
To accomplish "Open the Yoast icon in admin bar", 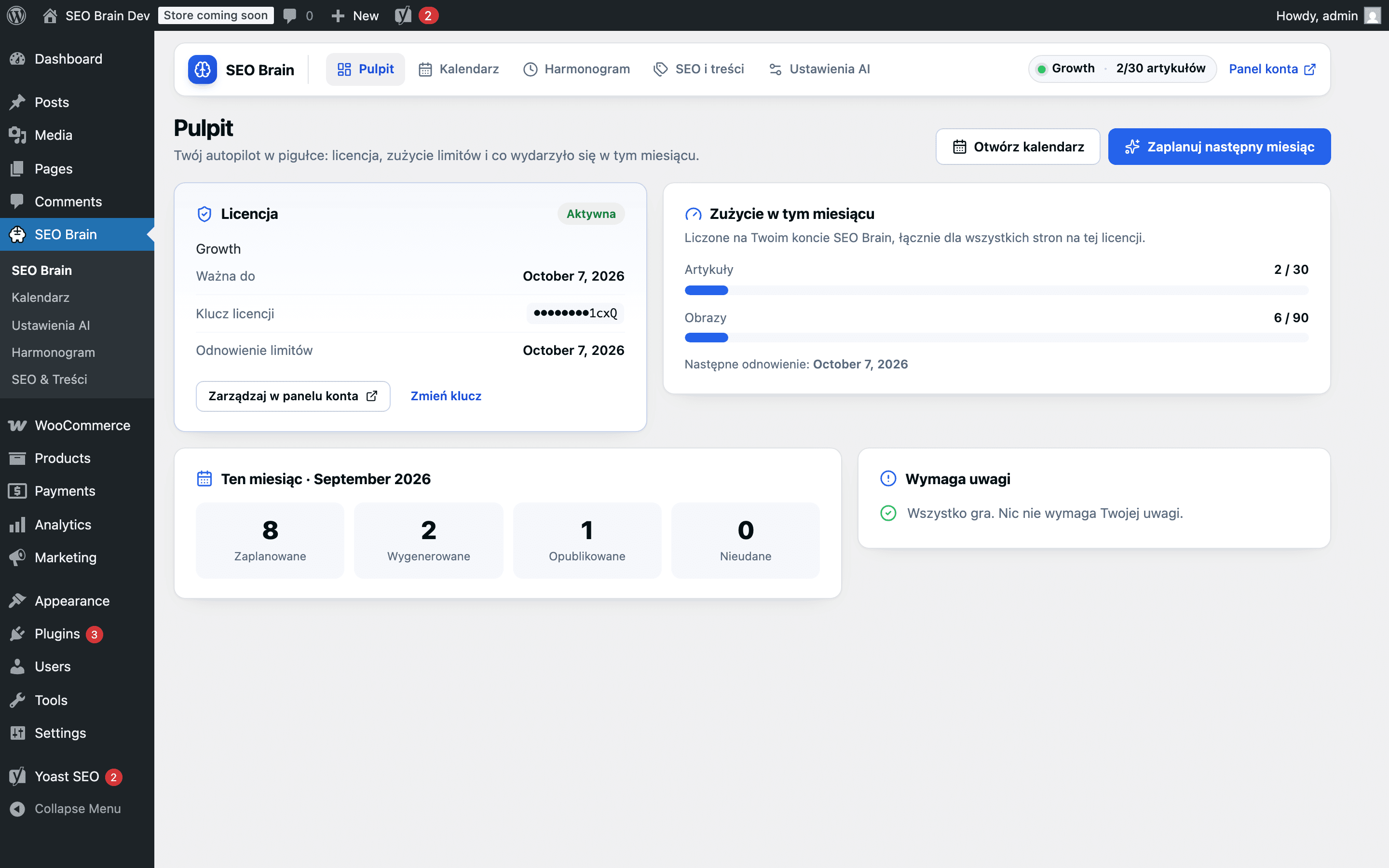I will tap(403, 15).
